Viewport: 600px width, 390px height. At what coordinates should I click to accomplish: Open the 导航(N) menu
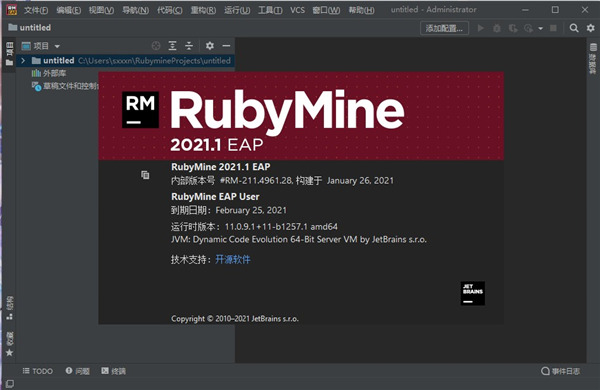(x=135, y=10)
